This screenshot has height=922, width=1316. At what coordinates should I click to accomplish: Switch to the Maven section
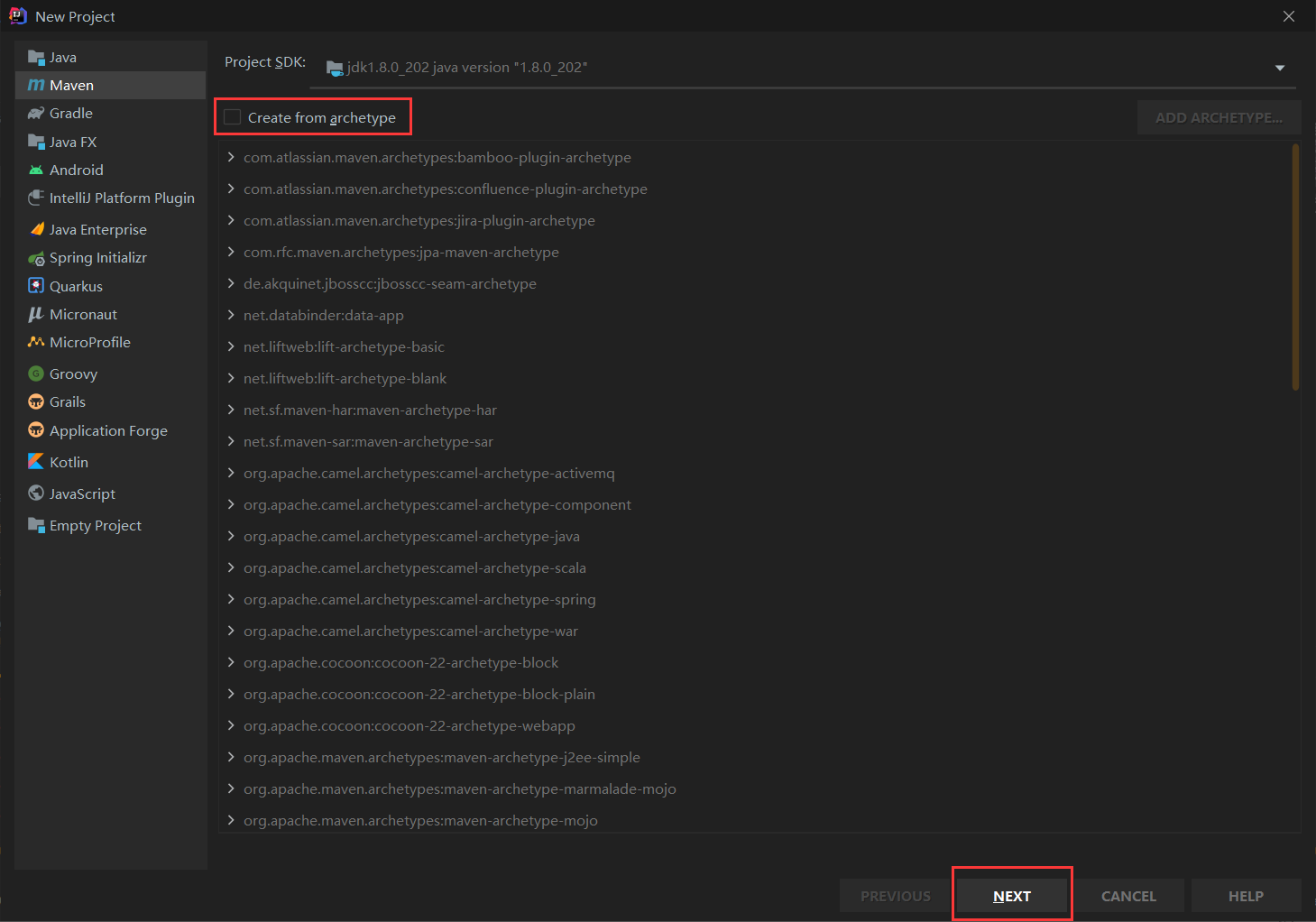click(70, 85)
